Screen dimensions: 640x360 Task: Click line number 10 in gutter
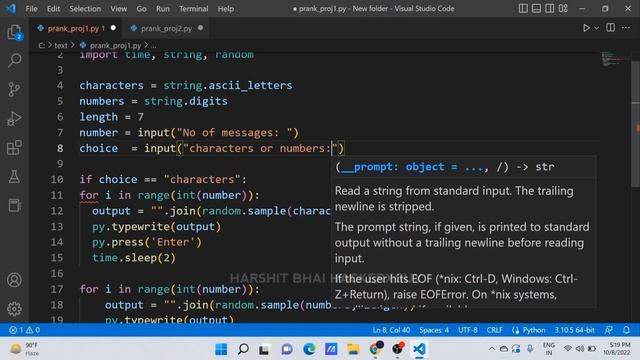(57, 180)
